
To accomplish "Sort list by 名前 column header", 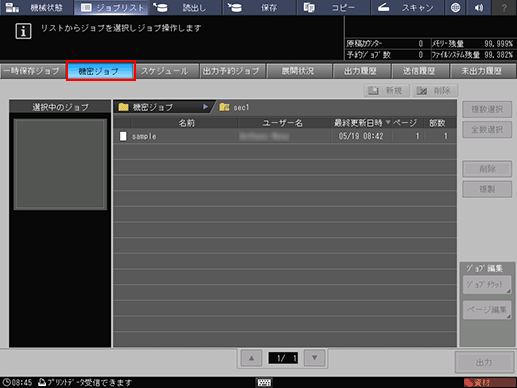I will tap(184, 123).
